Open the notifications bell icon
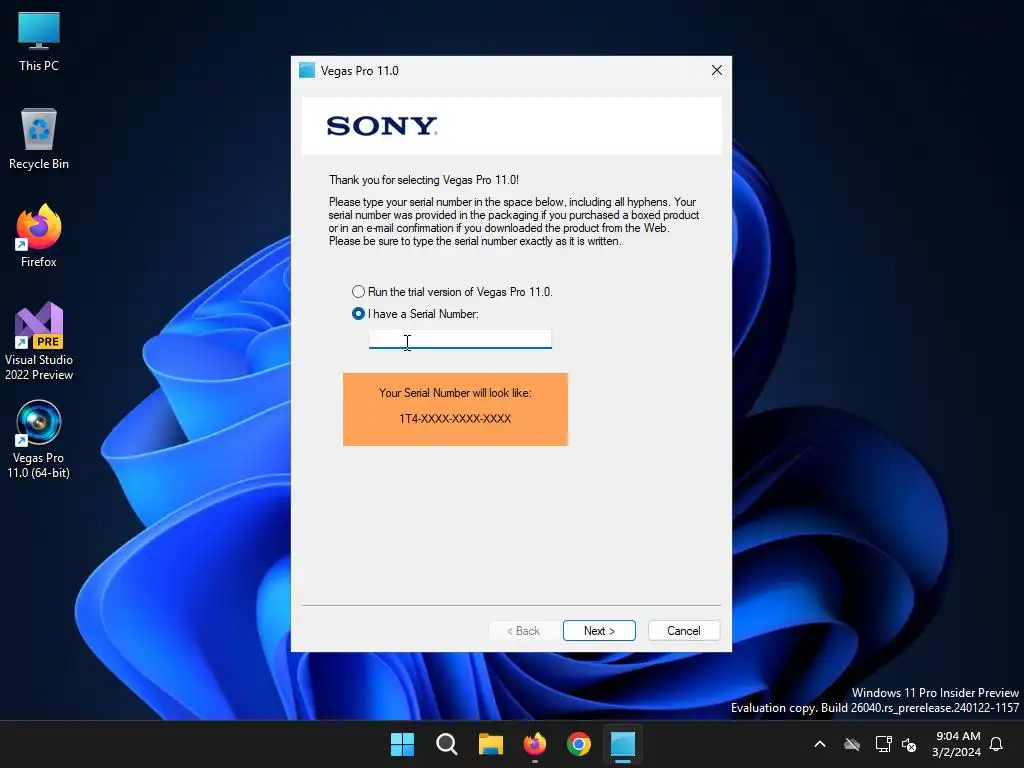 [996, 744]
